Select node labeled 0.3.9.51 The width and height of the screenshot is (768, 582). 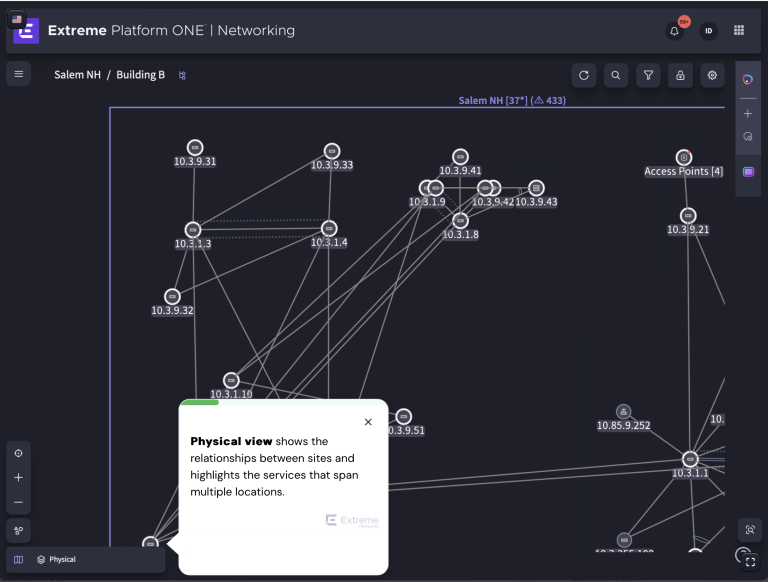[404, 417]
